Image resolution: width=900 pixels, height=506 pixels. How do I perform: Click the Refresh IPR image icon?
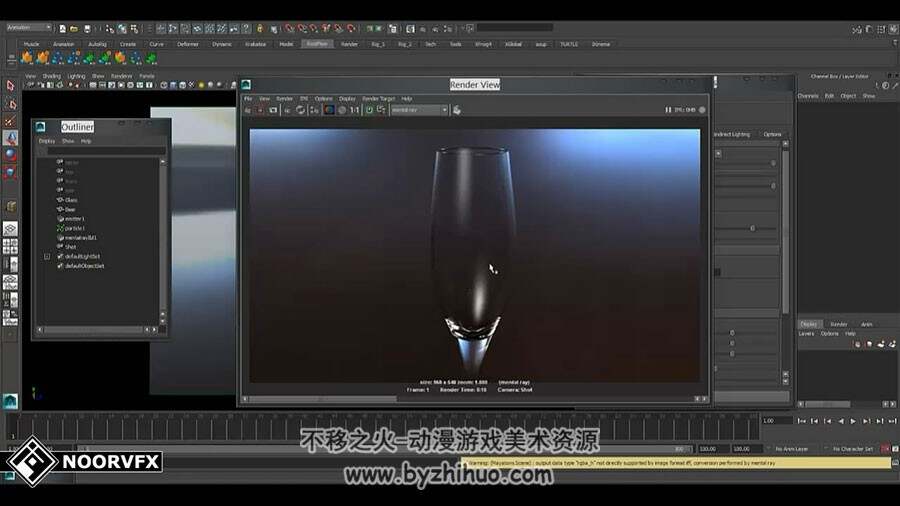click(300, 110)
